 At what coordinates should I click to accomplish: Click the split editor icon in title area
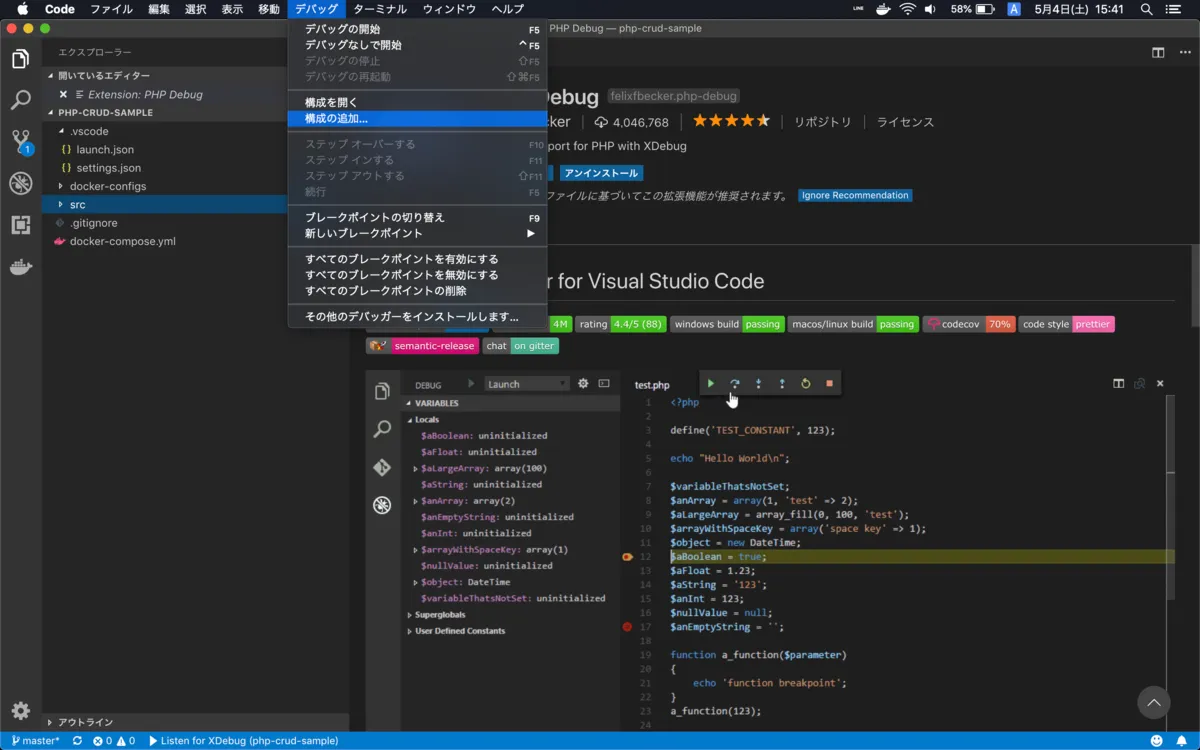click(x=1158, y=52)
